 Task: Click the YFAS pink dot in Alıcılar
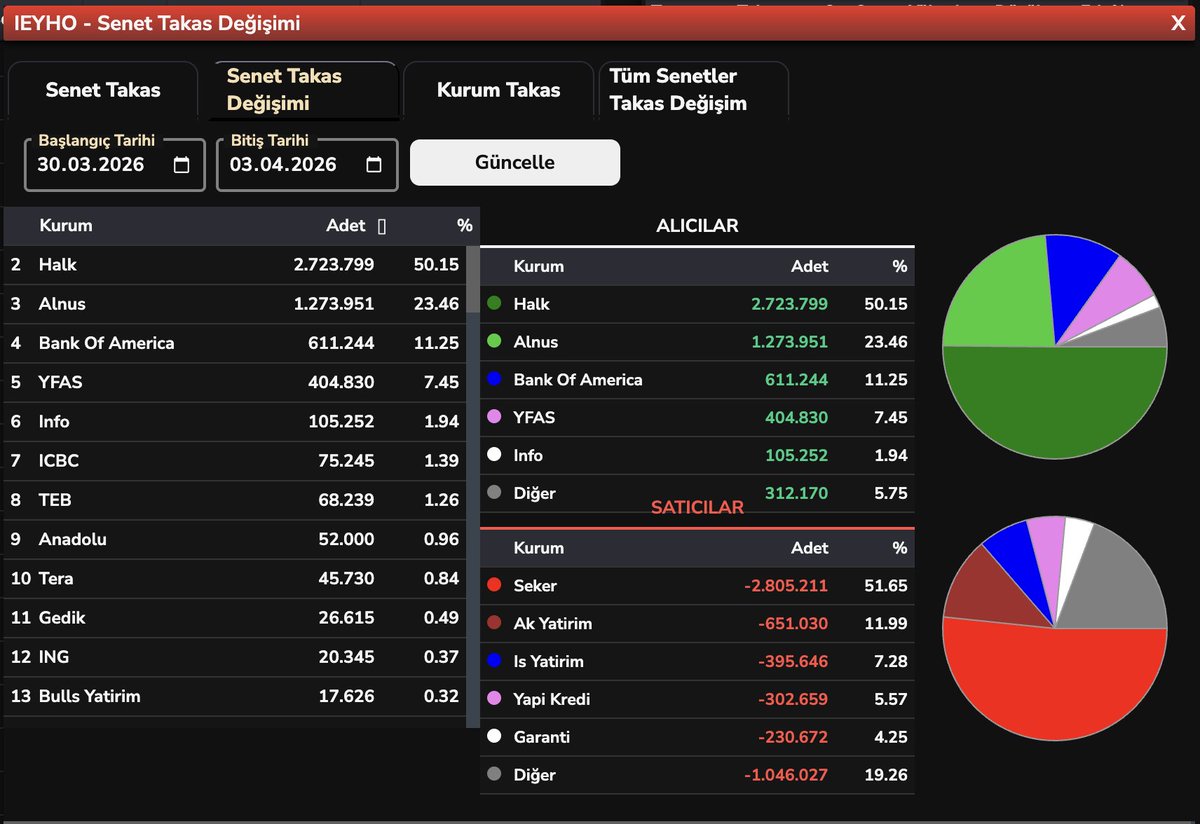pyautogui.click(x=494, y=418)
